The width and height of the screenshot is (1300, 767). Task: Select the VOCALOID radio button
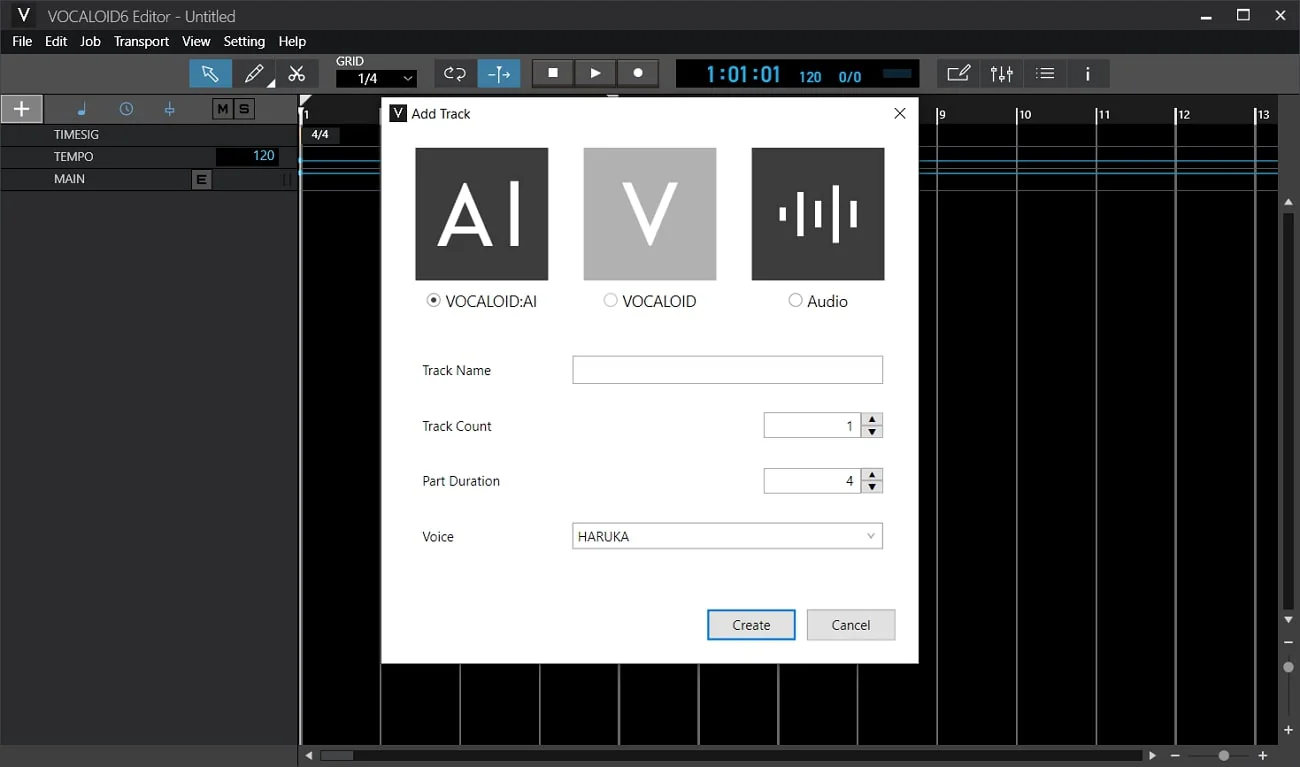pyautogui.click(x=610, y=300)
